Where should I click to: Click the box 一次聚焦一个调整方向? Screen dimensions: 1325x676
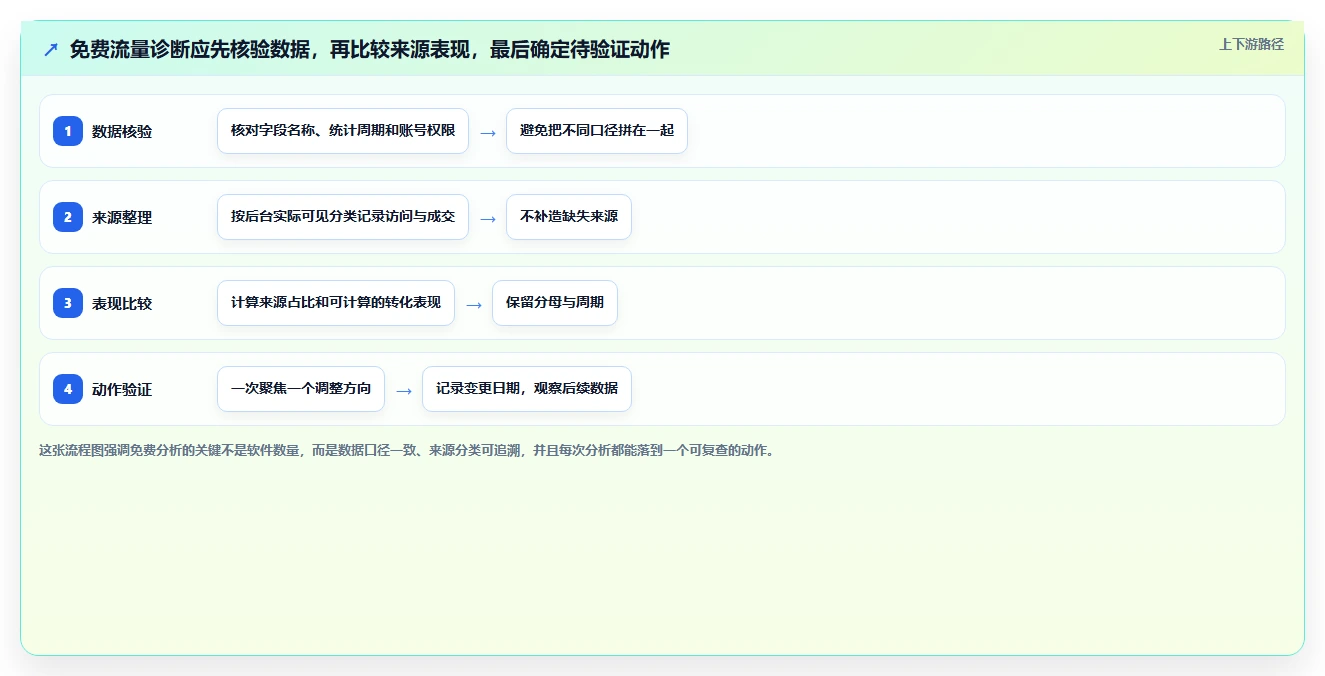301,389
